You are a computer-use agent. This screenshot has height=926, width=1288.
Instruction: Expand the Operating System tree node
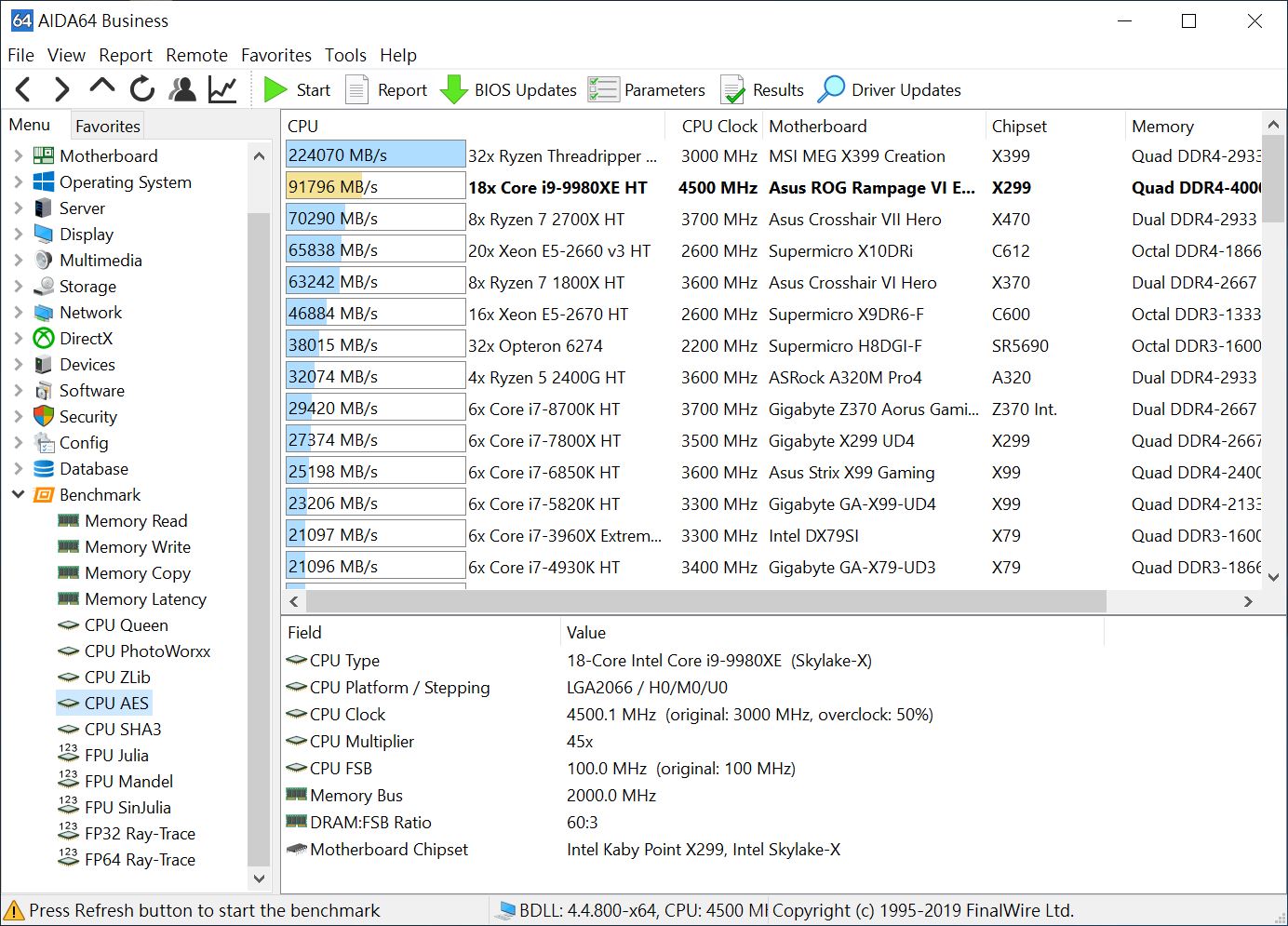click(18, 181)
